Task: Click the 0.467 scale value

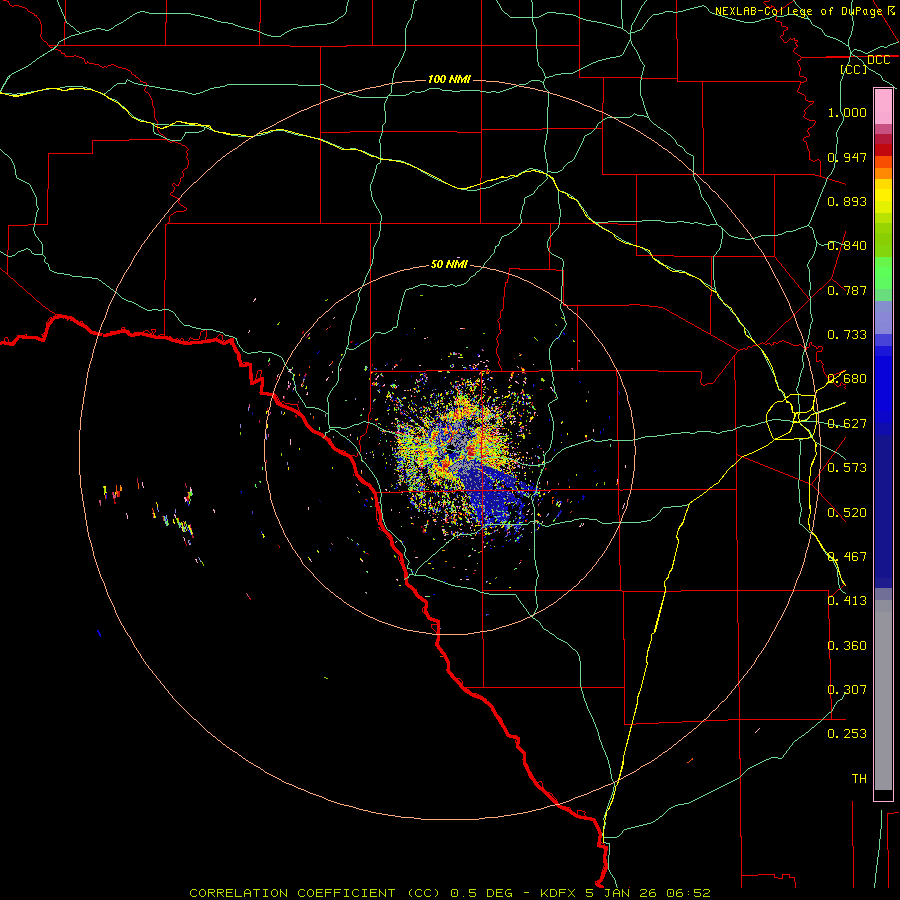Action: pos(847,557)
